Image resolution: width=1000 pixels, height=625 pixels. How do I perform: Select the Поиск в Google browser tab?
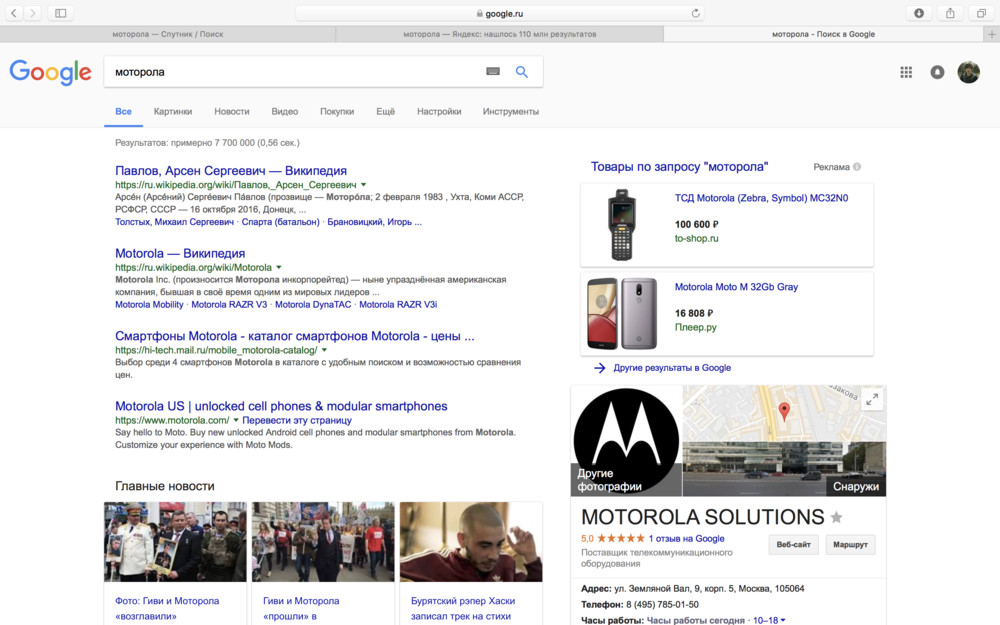pyautogui.click(x=823, y=34)
